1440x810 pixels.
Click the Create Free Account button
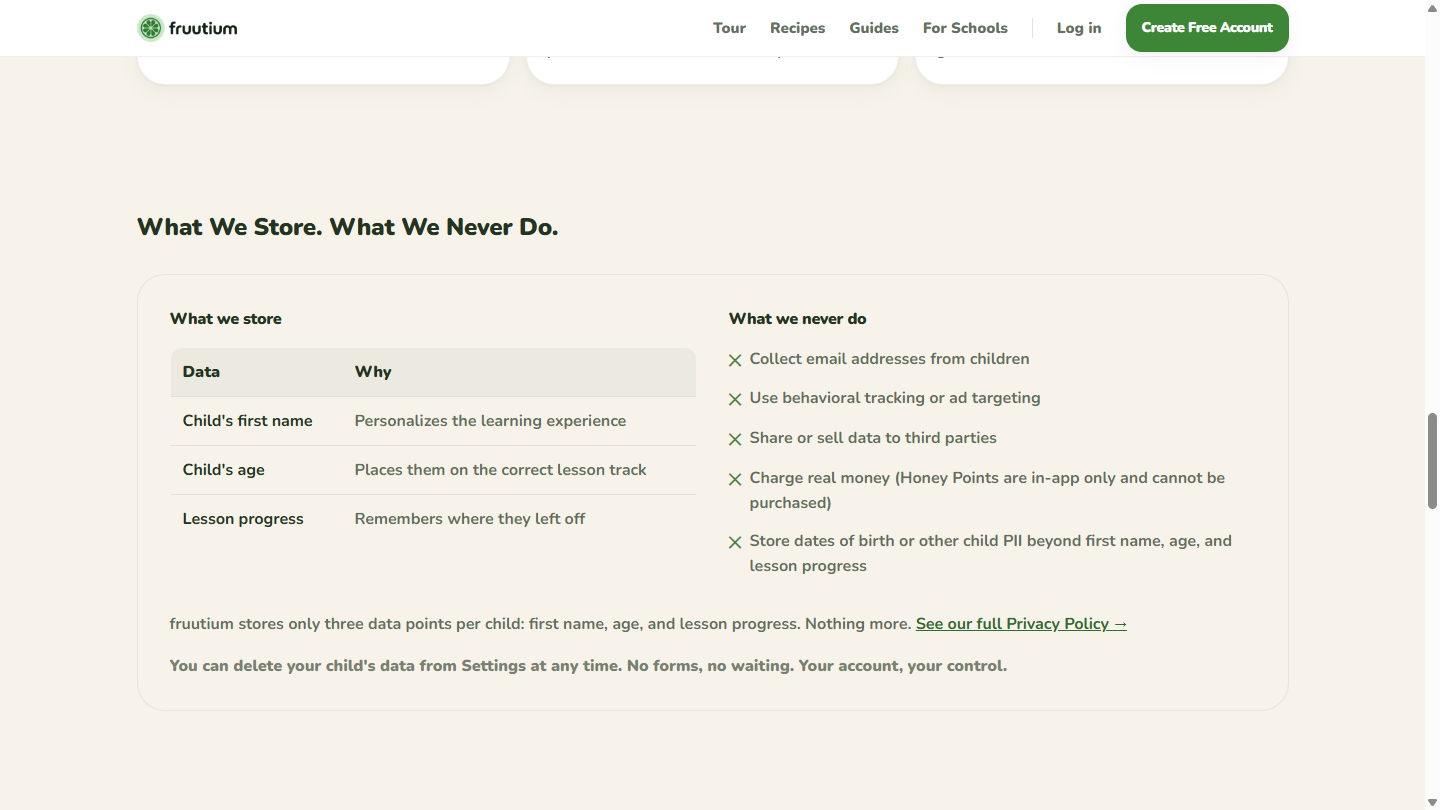click(1207, 28)
